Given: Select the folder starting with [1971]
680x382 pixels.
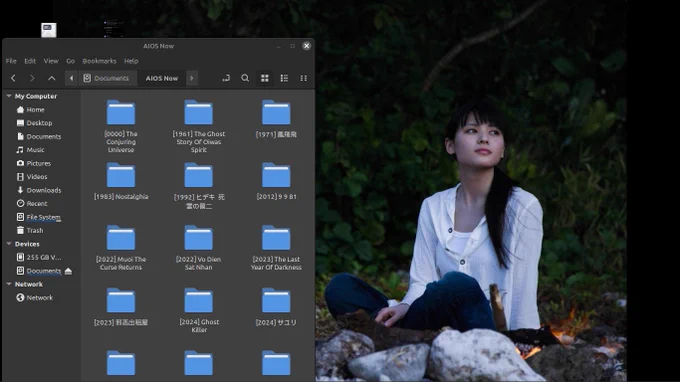Looking at the screenshot, I should (x=276, y=119).
